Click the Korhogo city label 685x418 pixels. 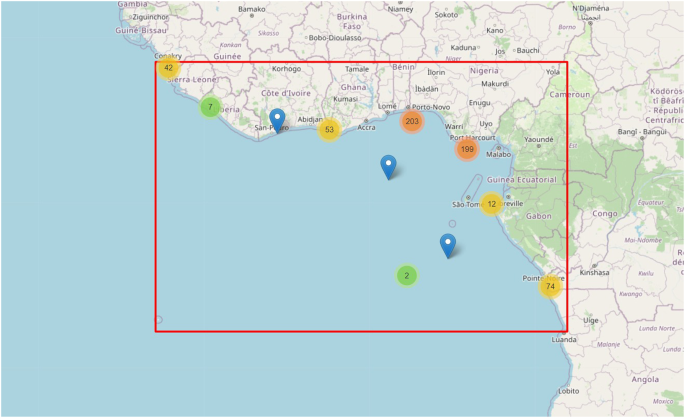click(x=287, y=69)
